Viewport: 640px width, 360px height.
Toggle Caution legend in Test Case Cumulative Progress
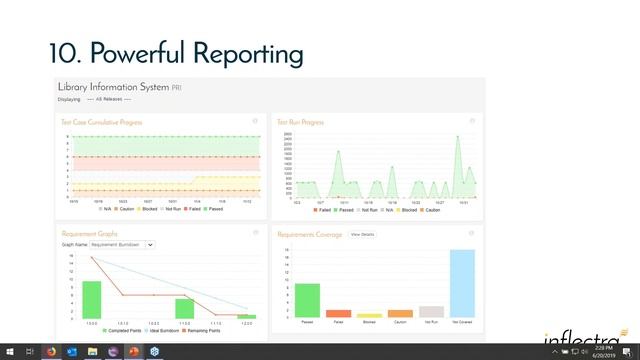124,209
